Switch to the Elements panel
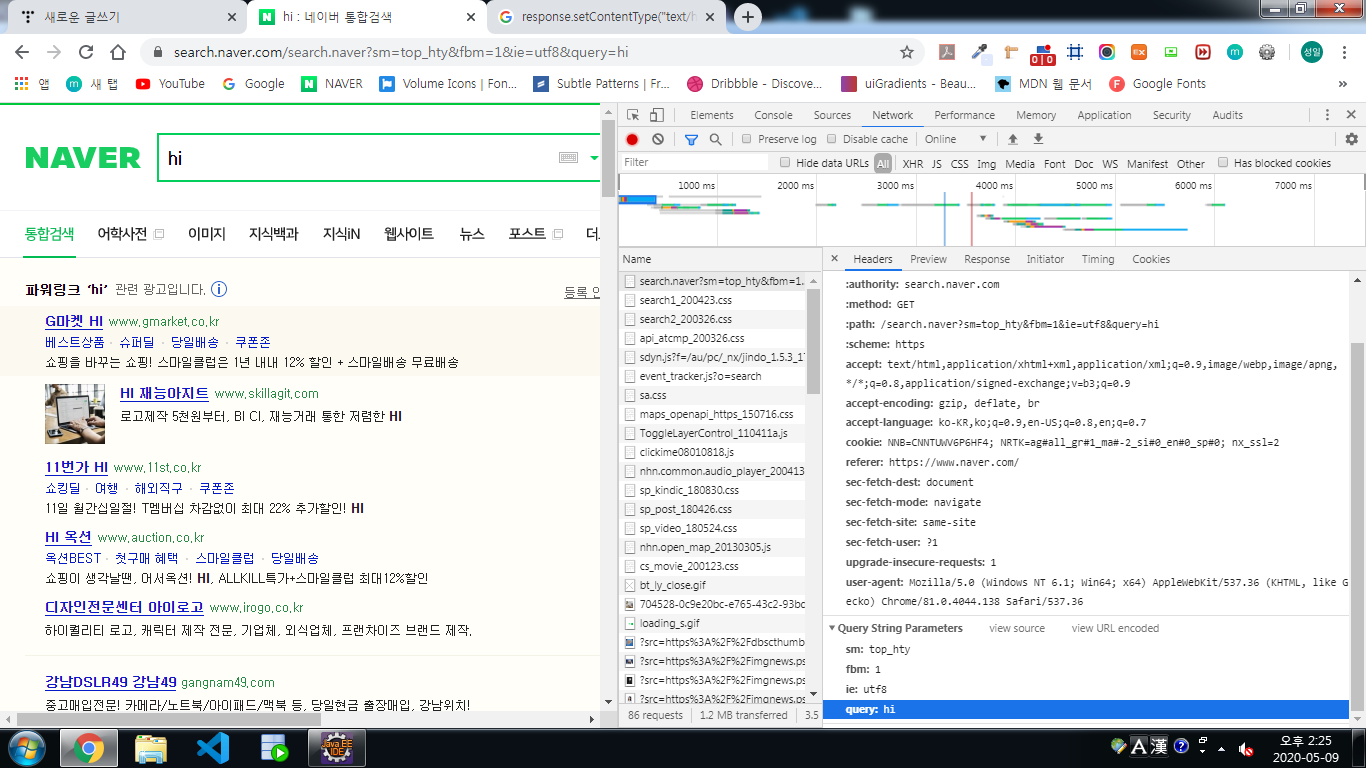 click(712, 115)
